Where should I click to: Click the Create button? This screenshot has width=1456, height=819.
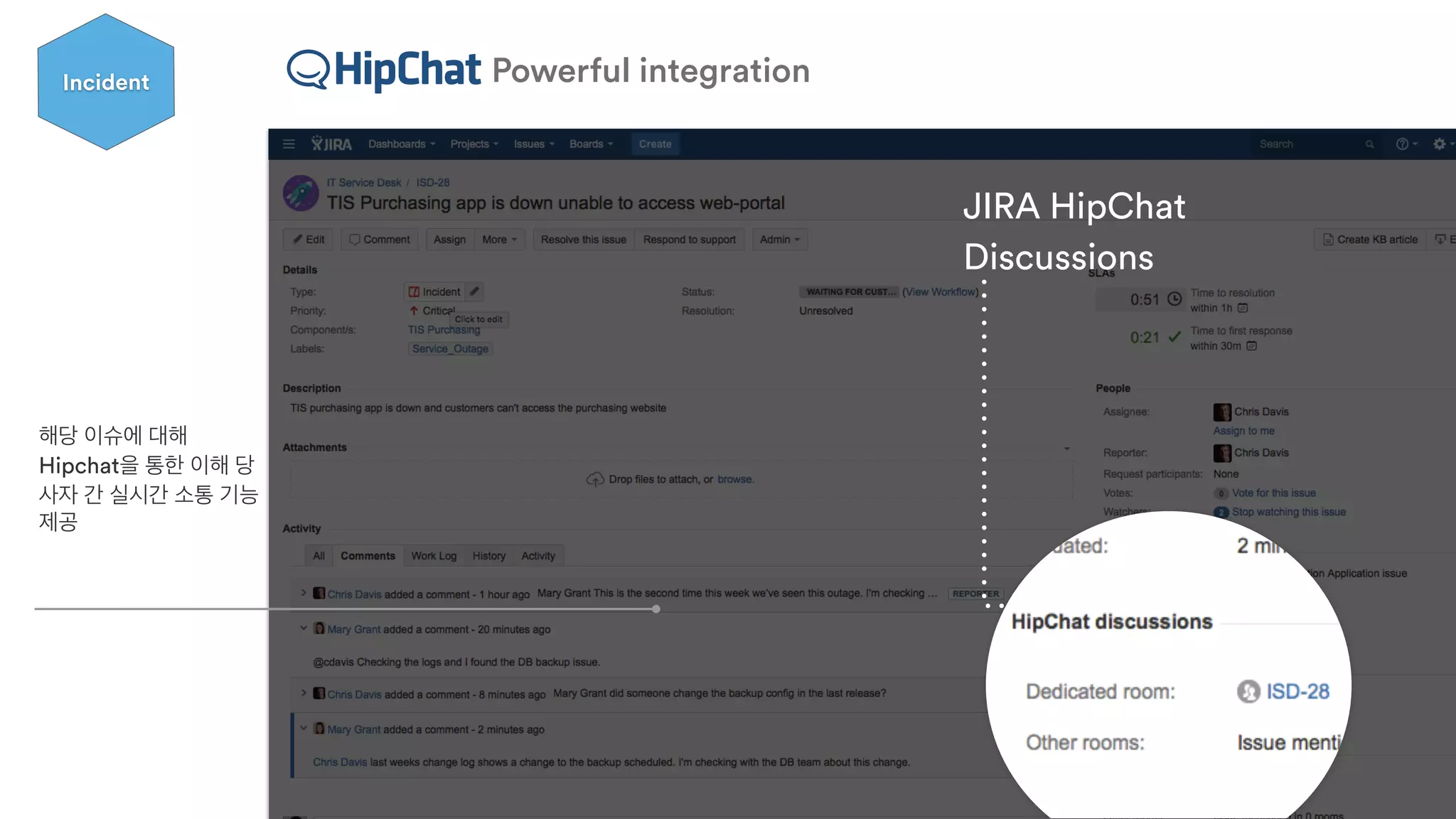coord(655,144)
